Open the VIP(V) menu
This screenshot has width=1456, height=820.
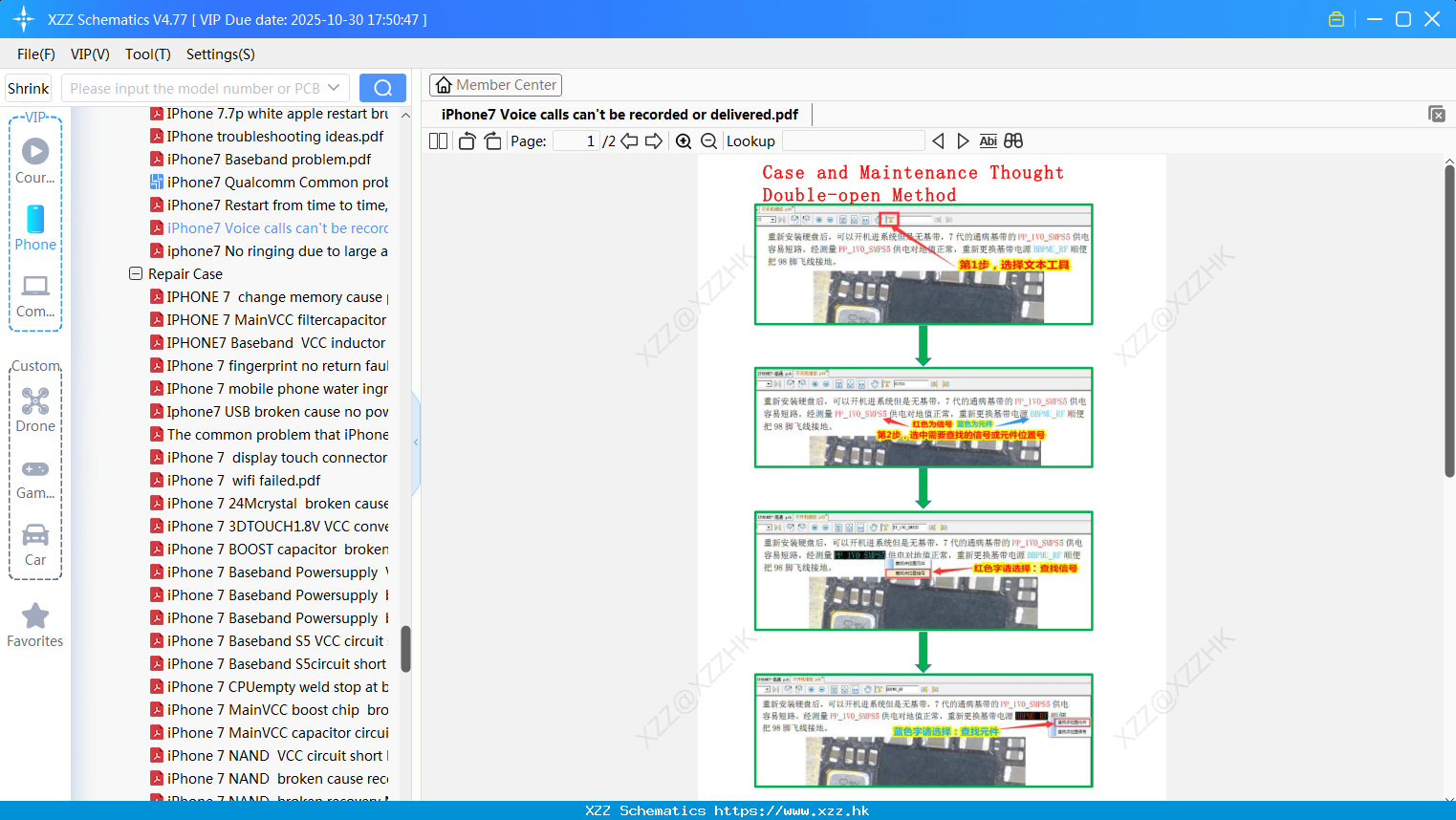90,54
